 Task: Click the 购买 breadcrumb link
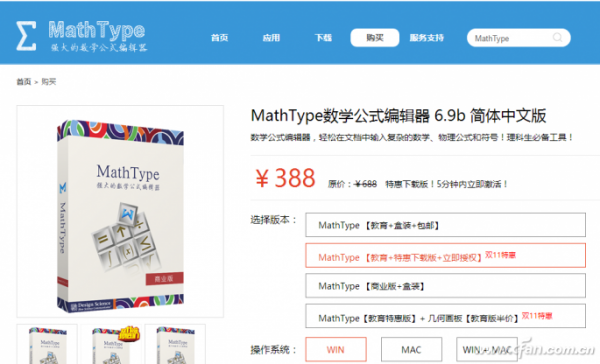click(49, 82)
